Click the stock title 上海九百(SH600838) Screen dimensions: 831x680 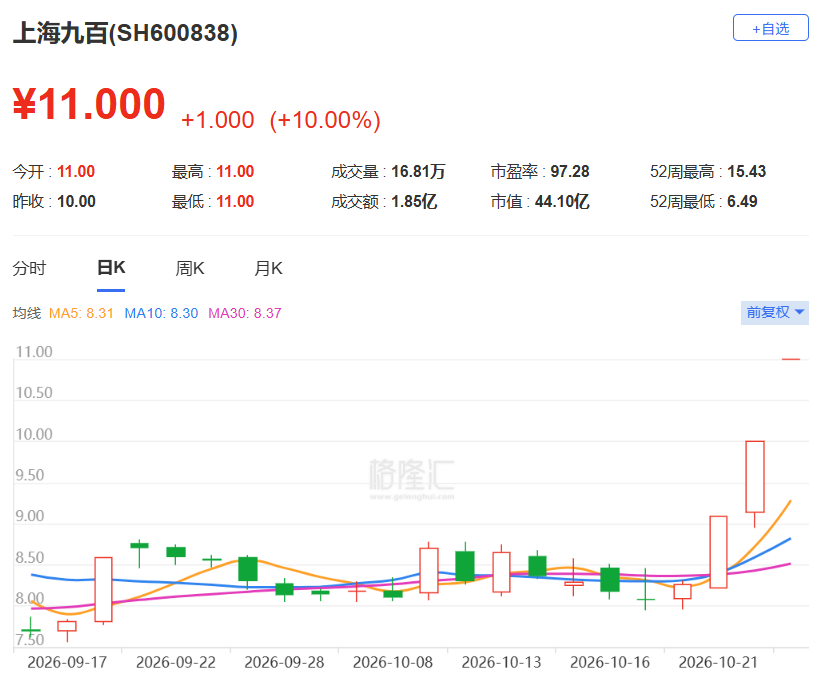click(125, 33)
